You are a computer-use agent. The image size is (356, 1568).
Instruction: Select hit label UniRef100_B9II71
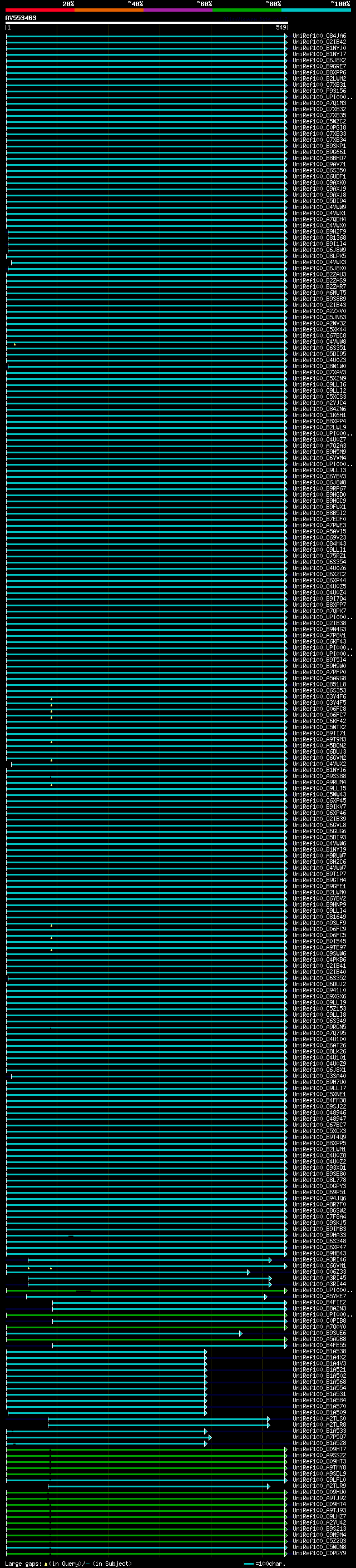click(319, 734)
